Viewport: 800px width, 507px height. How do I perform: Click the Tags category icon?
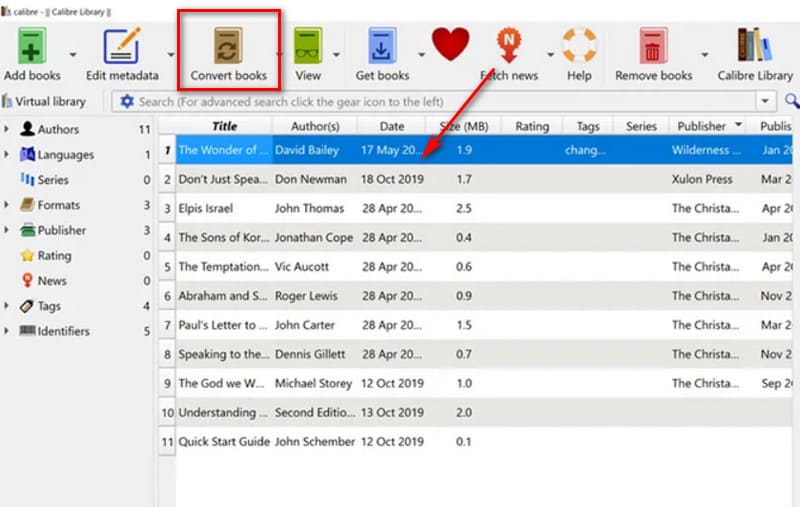tap(27, 306)
